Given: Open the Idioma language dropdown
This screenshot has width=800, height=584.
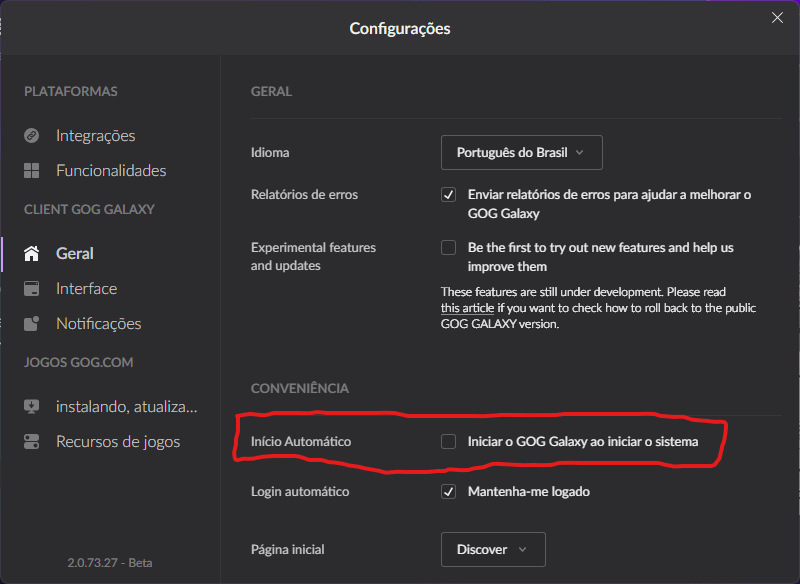Looking at the screenshot, I should click(x=521, y=153).
